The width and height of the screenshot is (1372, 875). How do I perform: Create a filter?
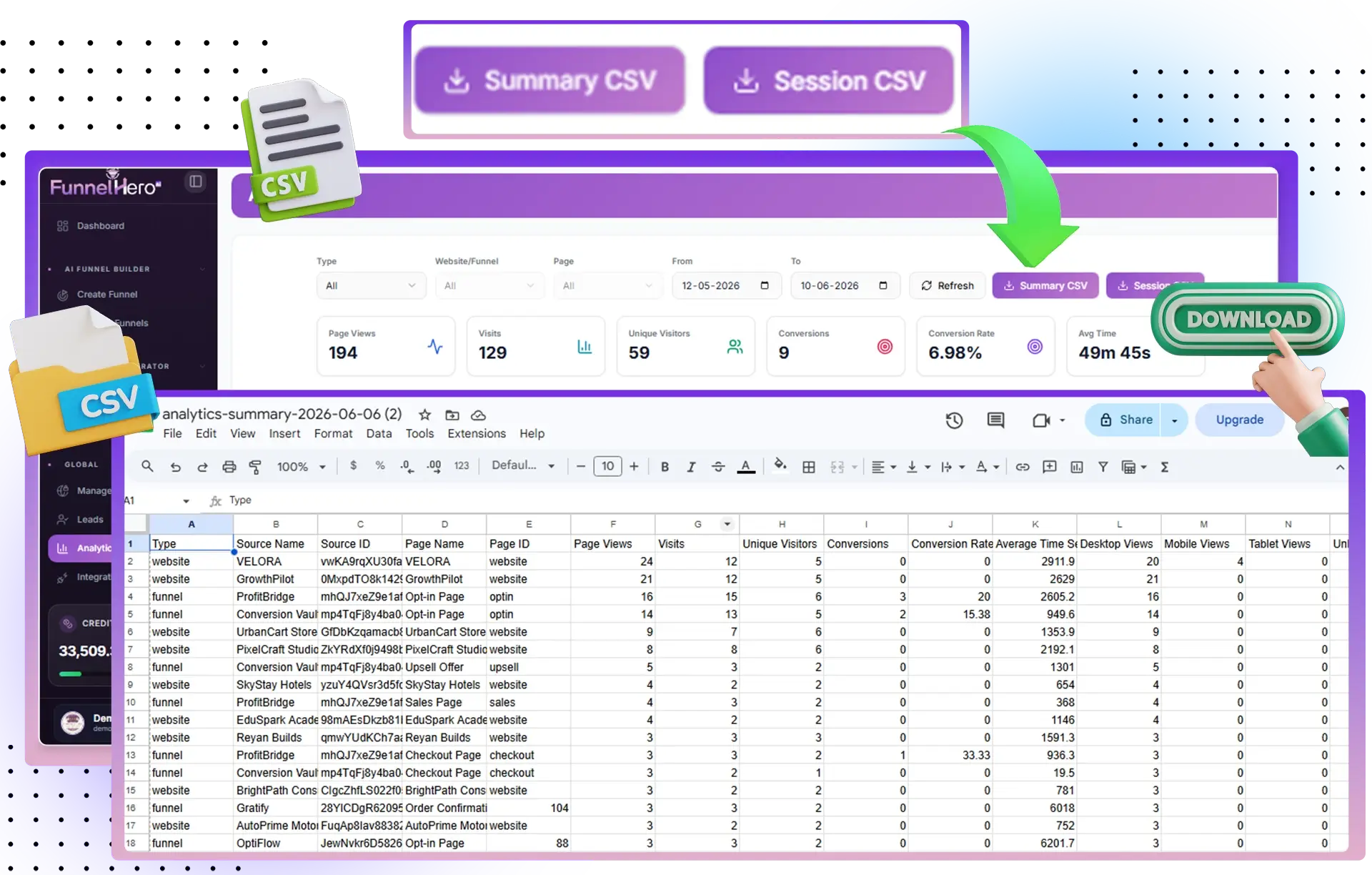[1103, 467]
